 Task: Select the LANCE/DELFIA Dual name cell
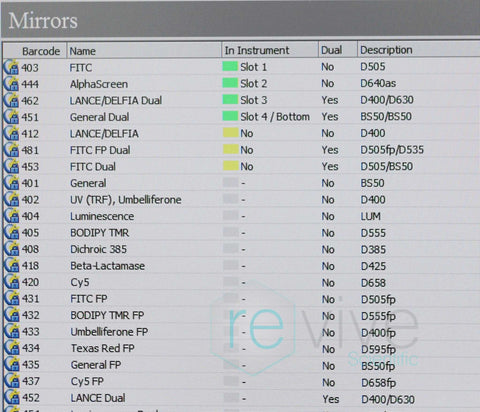(116, 100)
